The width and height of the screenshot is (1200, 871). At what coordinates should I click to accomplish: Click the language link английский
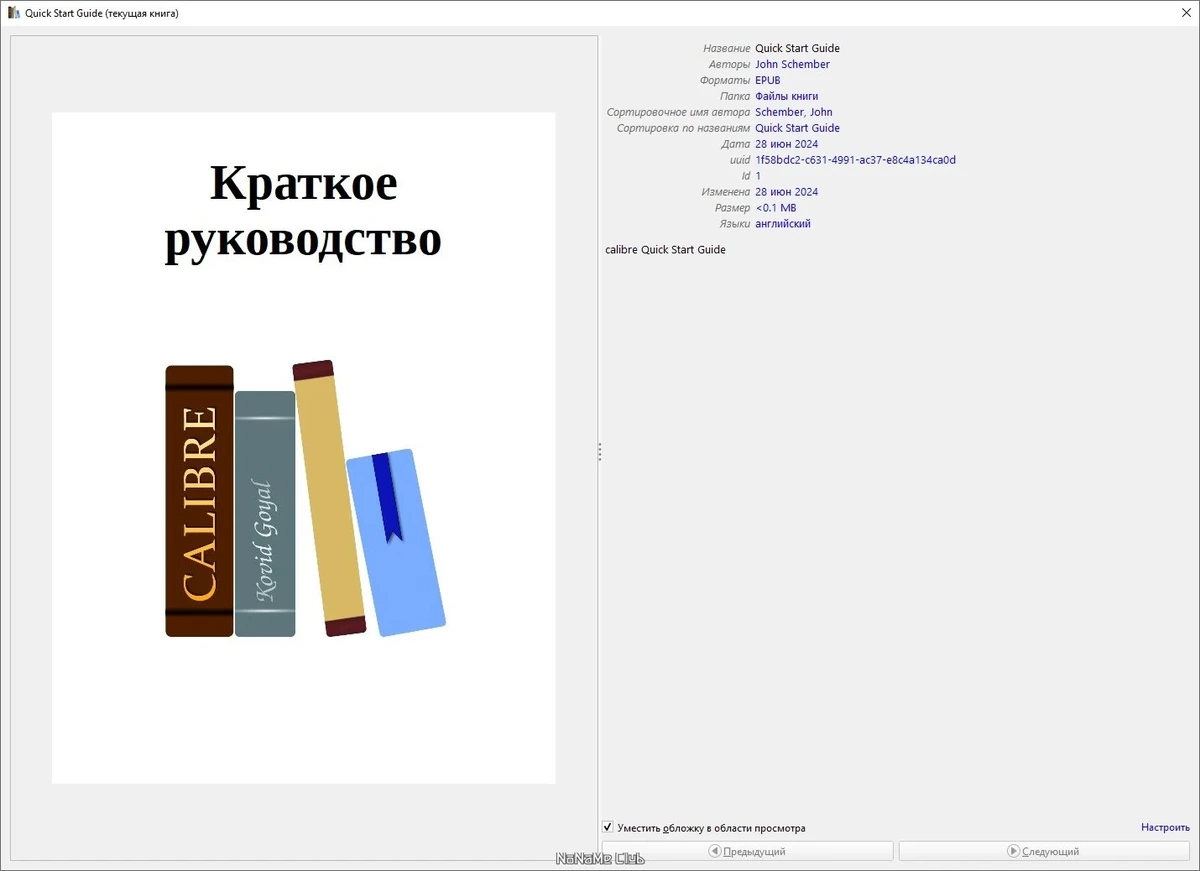[783, 224]
